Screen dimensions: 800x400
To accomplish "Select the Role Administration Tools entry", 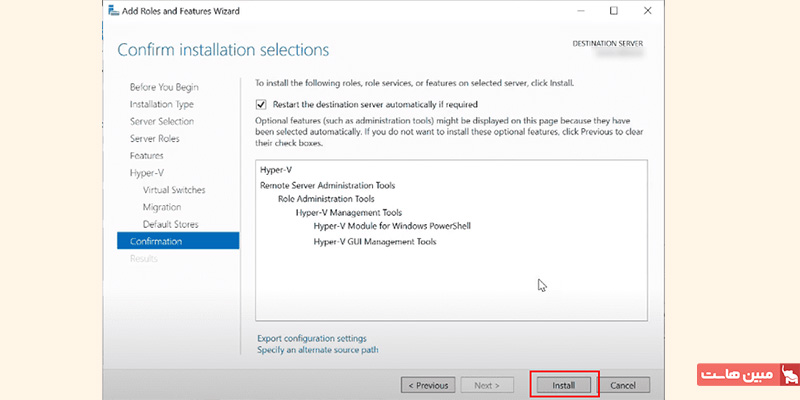I will tap(326, 199).
